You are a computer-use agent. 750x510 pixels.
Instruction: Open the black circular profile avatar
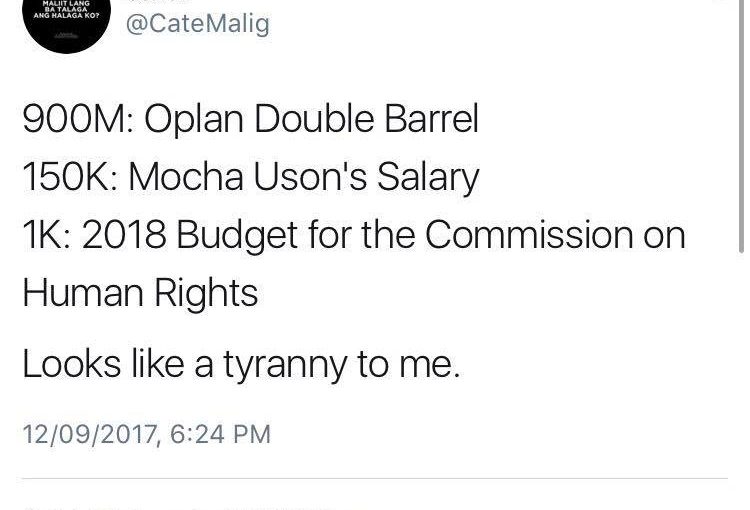(66, 23)
